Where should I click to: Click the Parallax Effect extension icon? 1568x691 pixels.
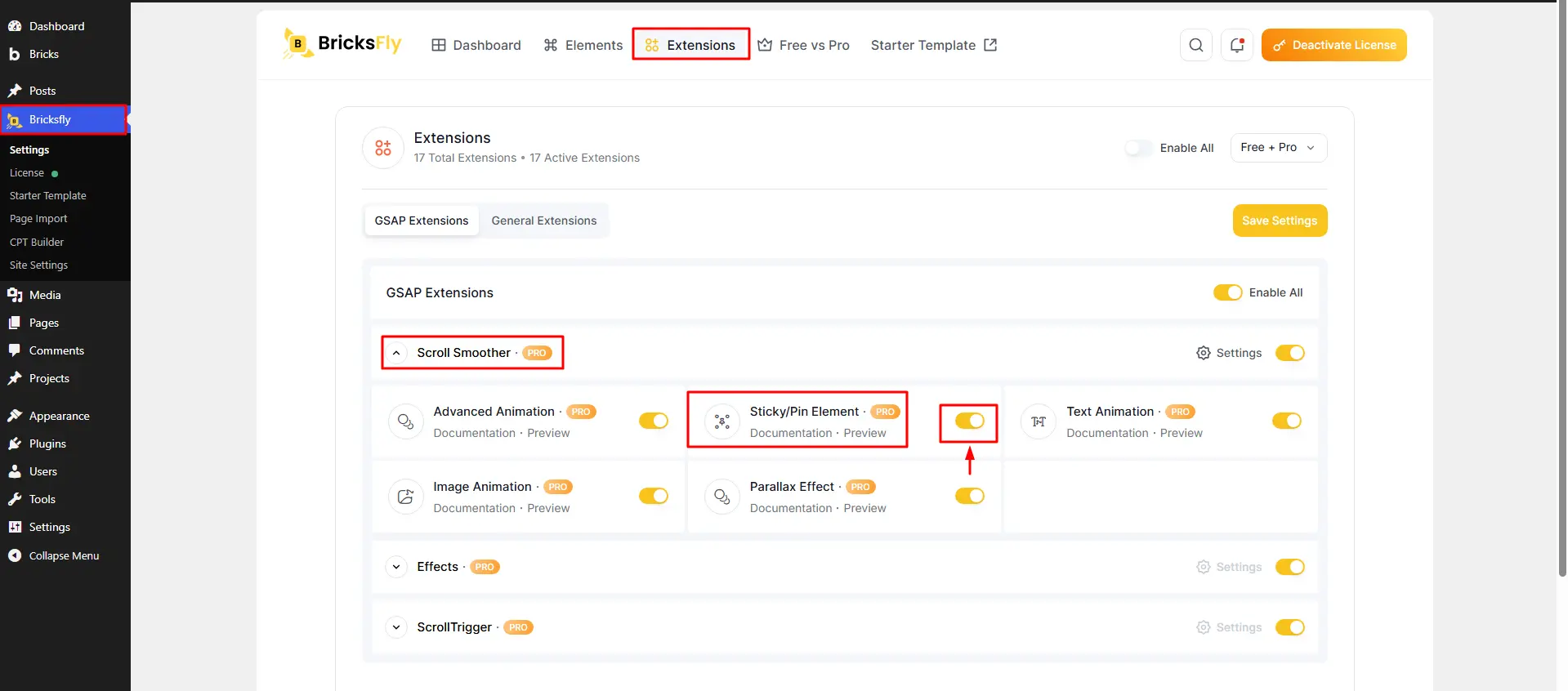pos(721,497)
